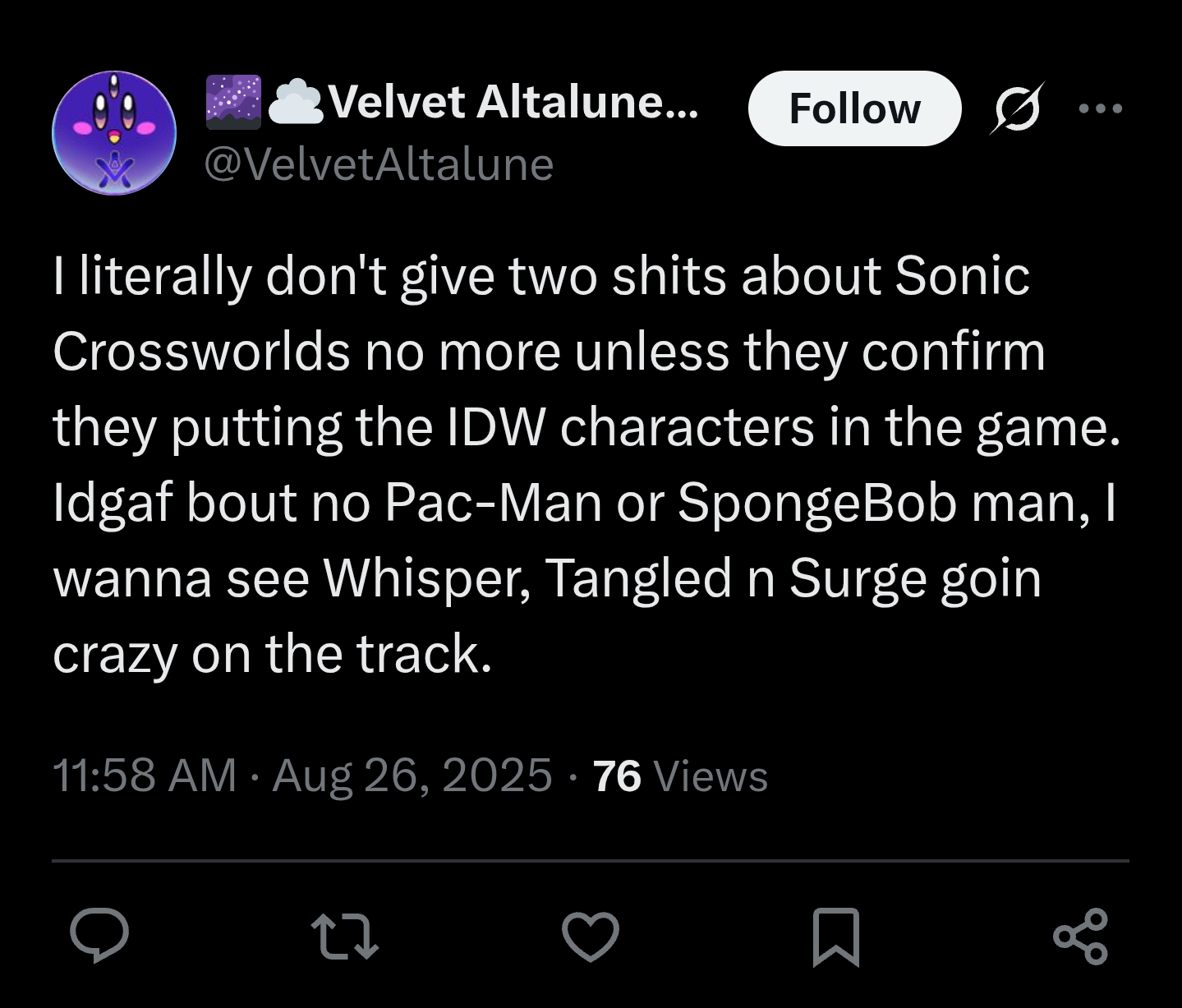This screenshot has width=1182, height=1008.
Task: Click the word Pac-Man in the tweet
Action: [x=492, y=502]
